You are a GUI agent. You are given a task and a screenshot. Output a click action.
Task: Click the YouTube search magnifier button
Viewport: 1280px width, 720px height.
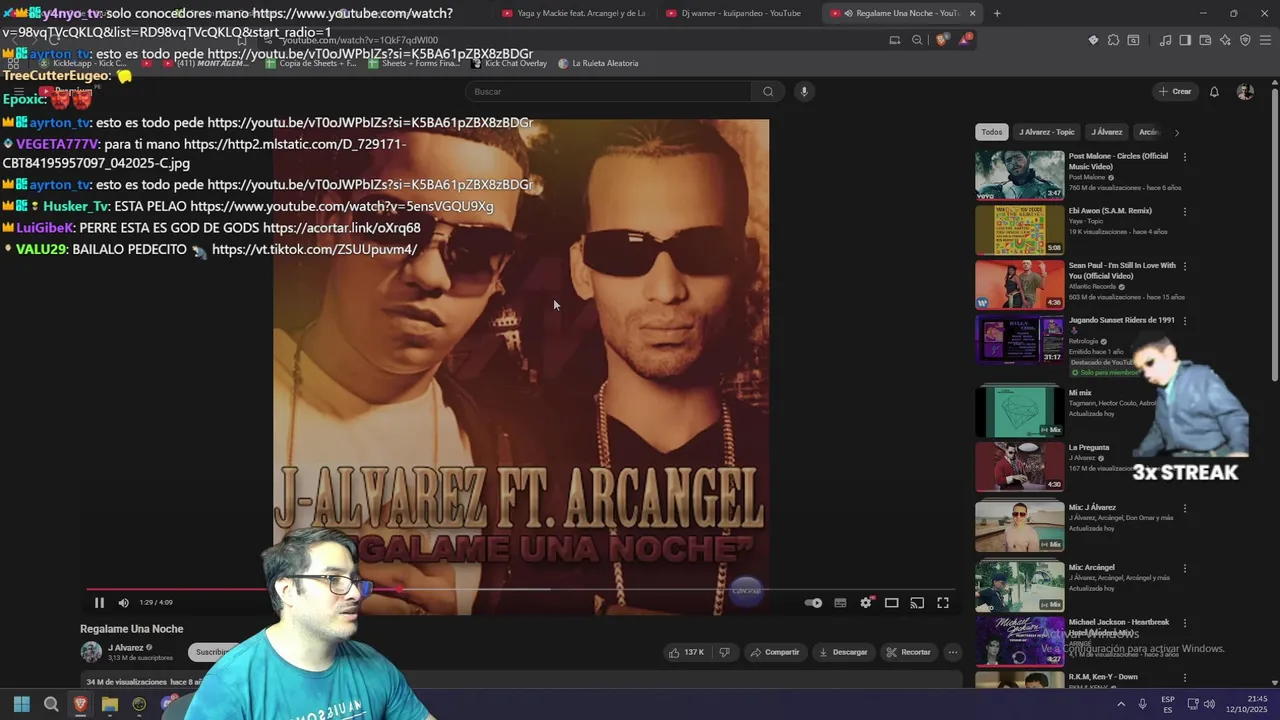point(768,91)
